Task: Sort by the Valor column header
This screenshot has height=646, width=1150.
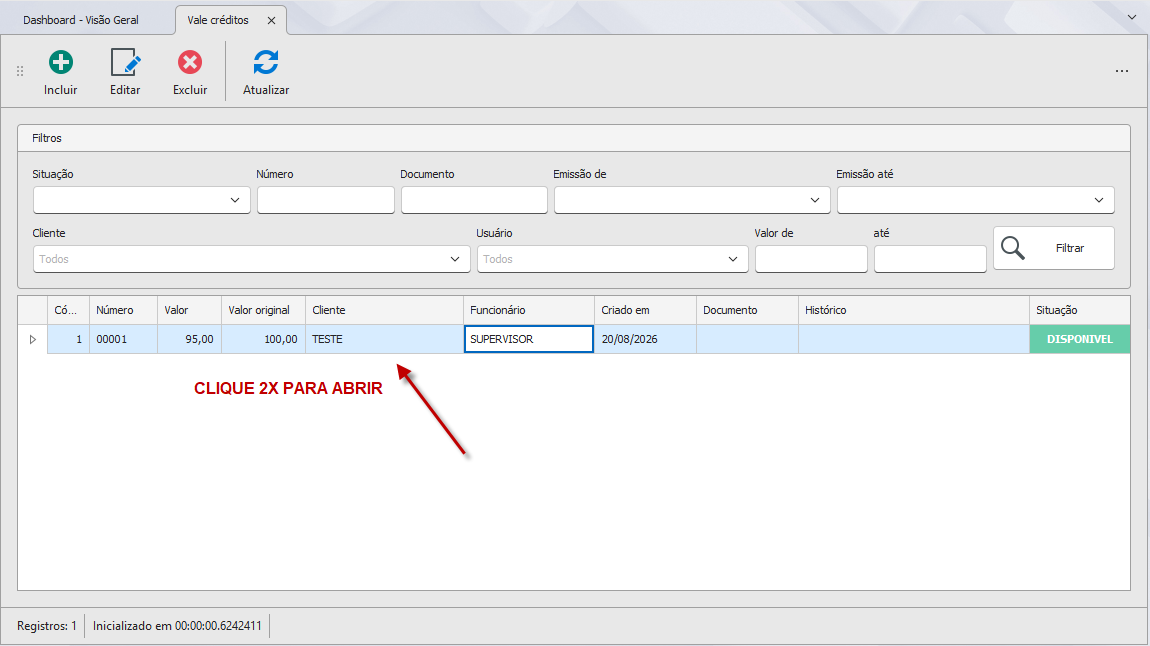Action: click(x=189, y=310)
